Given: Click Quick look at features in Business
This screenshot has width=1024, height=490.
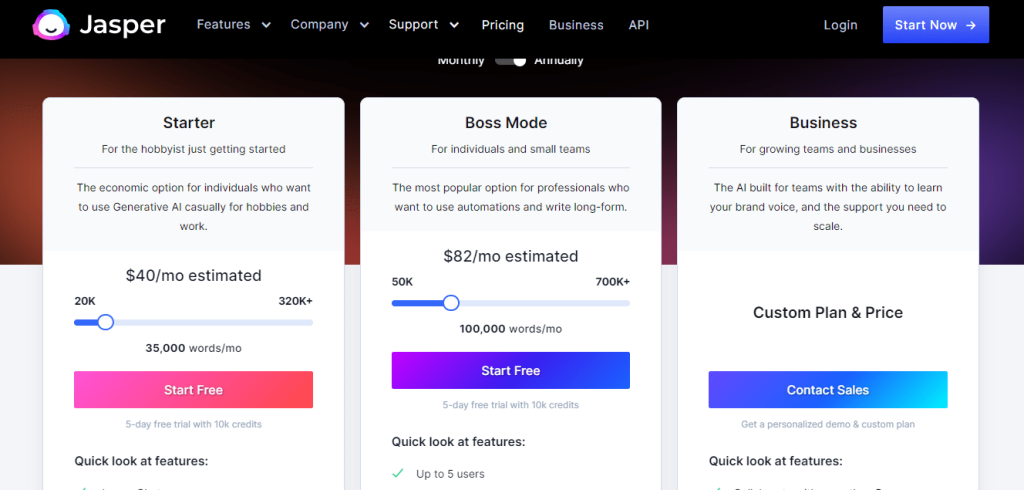Looking at the screenshot, I should click(776, 461).
